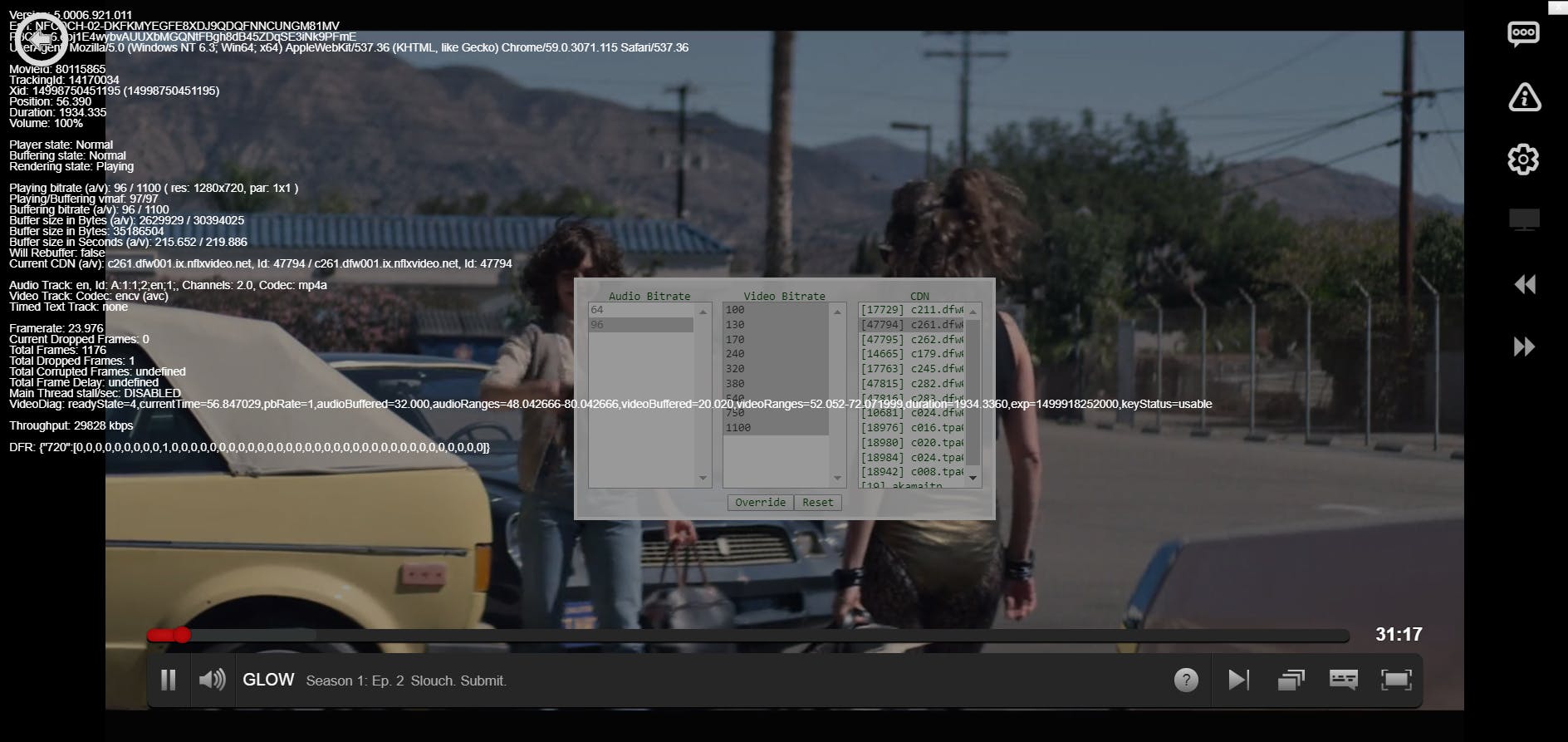Click the GLOW show title
The image size is (1568, 742).
pyautogui.click(x=268, y=680)
